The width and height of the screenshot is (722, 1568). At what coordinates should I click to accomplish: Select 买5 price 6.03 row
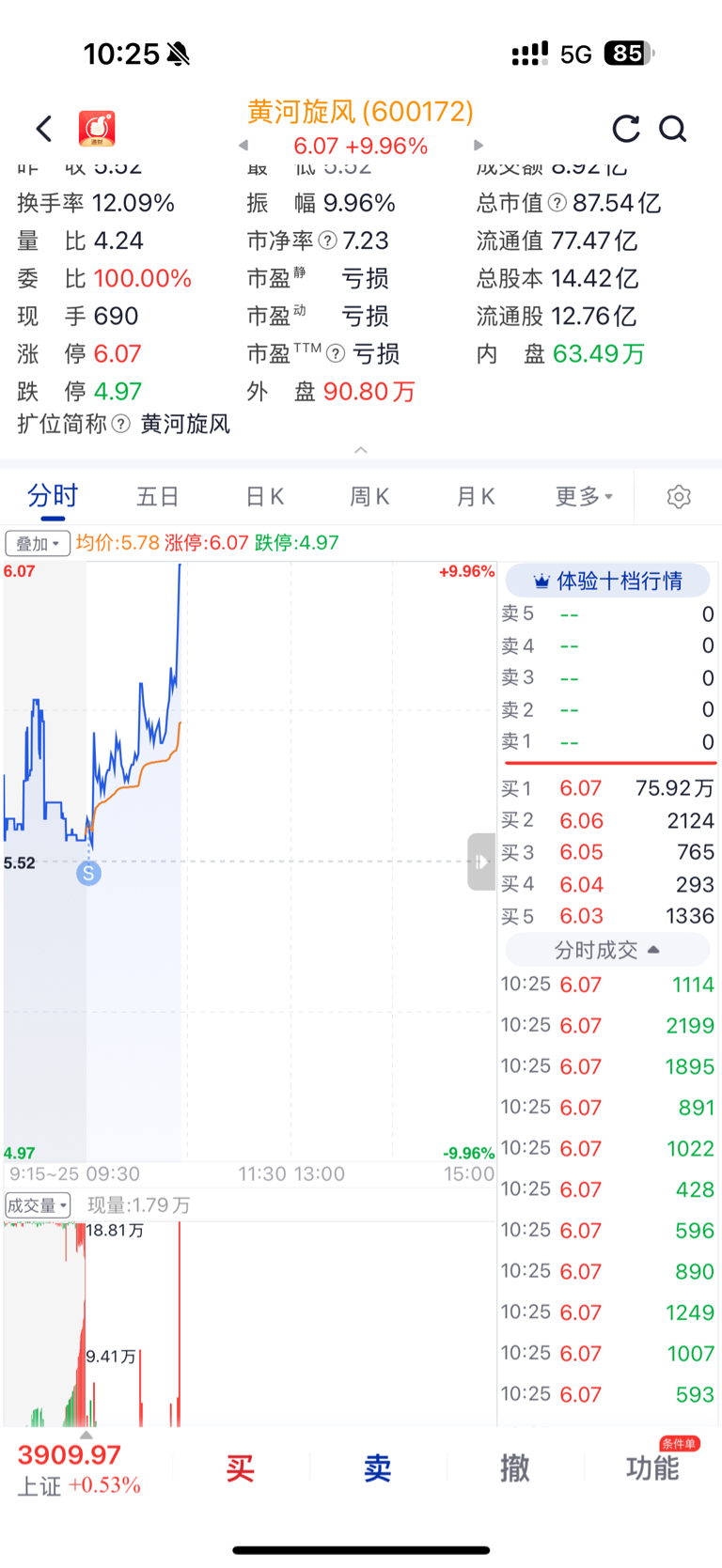tap(607, 916)
